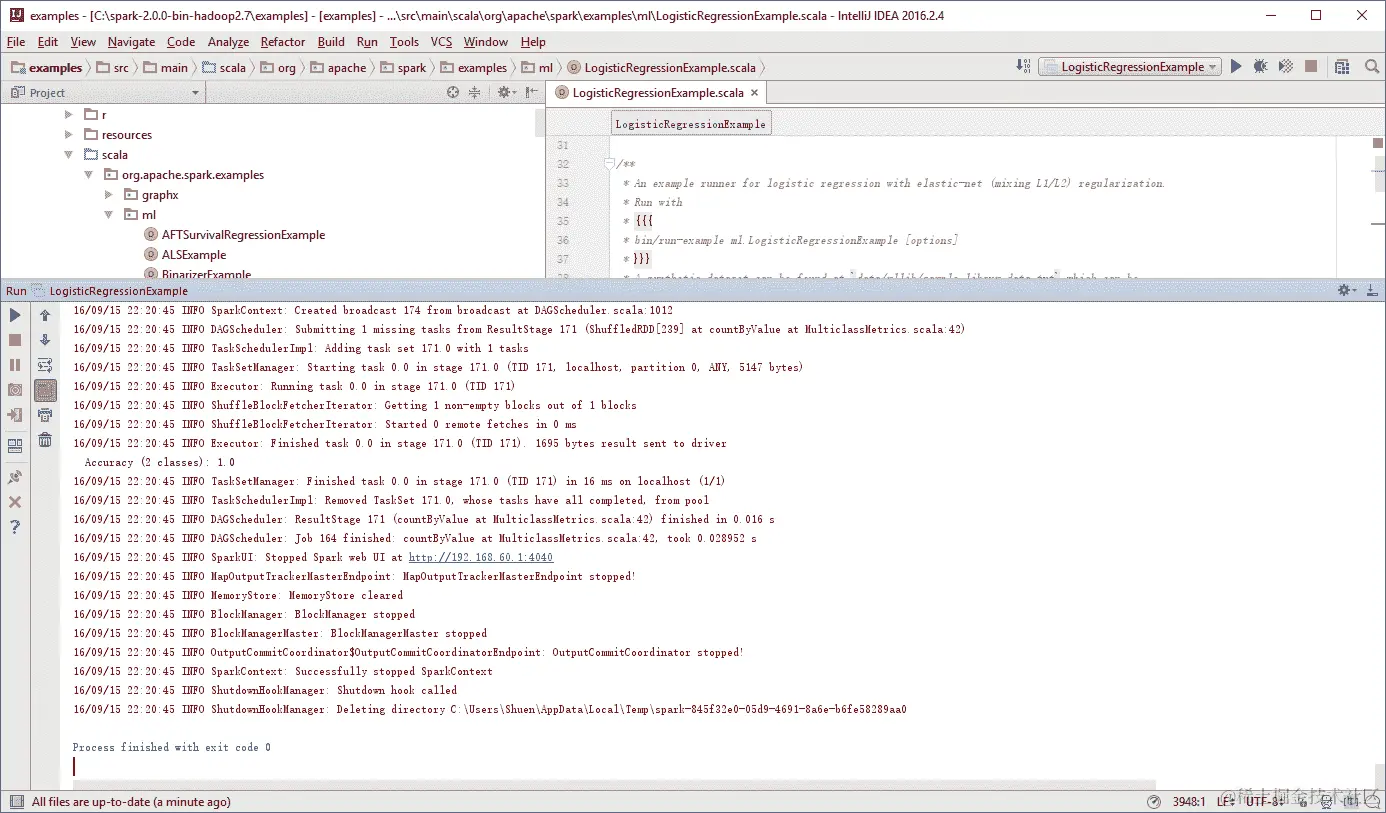This screenshot has height=813, width=1386.
Task: Select ALSExample in project tree
Action: click(184, 255)
